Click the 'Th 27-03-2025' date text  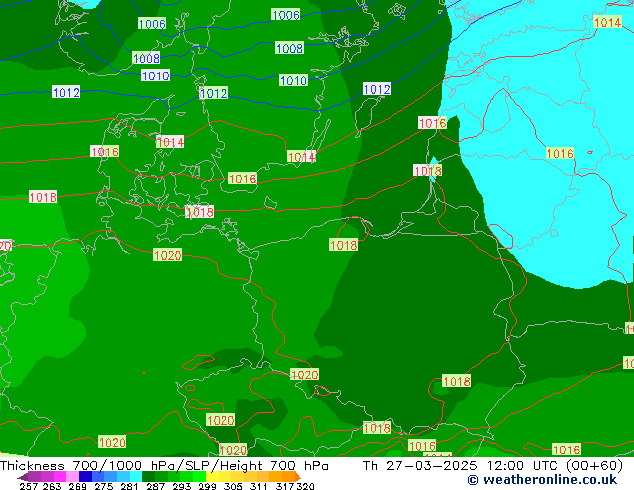[x=420, y=466]
